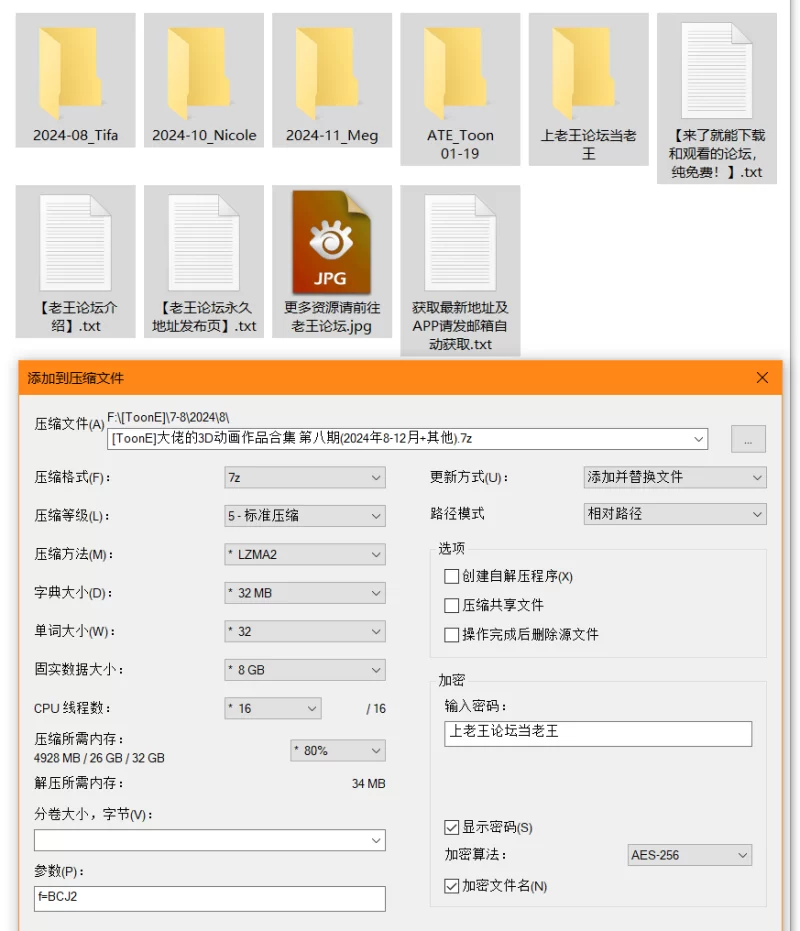
Task: Click the 参数 field containing f=BCJ2
Action: coord(210,898)
